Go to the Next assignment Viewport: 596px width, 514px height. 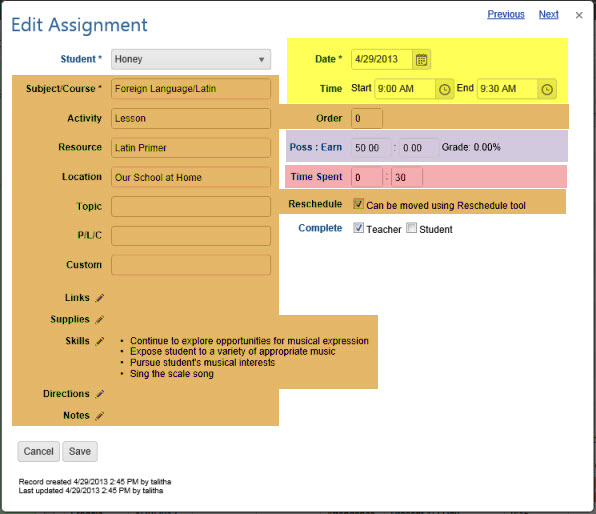click(x=548, y=14)
